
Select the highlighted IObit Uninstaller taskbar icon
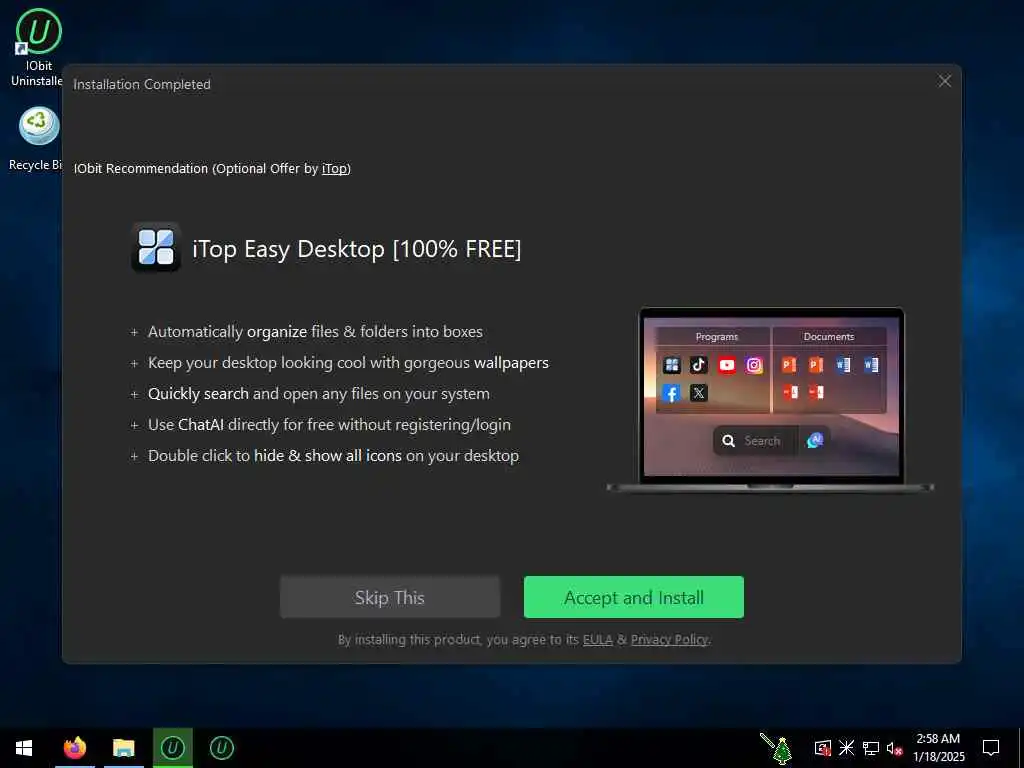click(x=172, y=748)
